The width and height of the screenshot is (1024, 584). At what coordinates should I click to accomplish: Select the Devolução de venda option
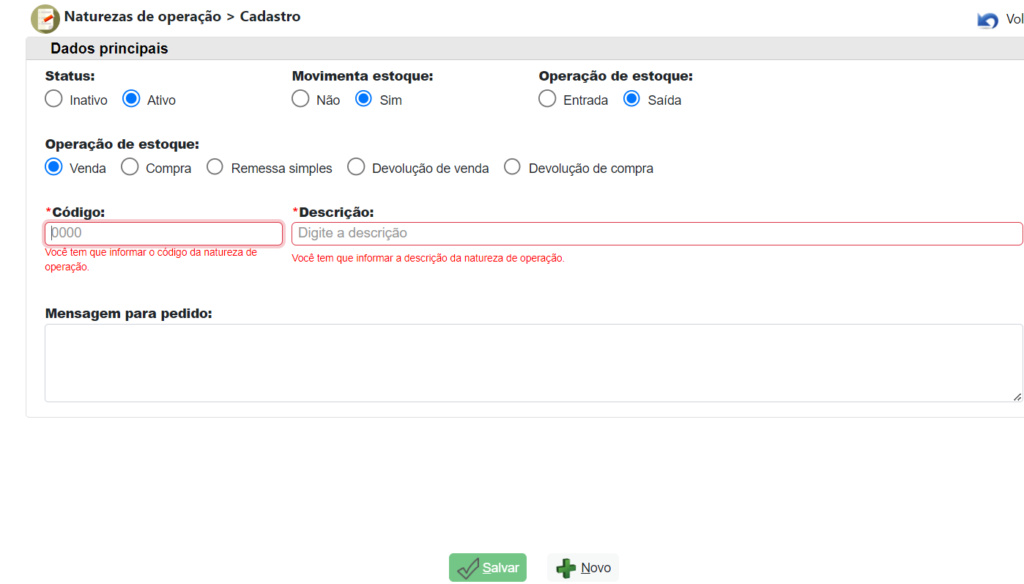356,167
